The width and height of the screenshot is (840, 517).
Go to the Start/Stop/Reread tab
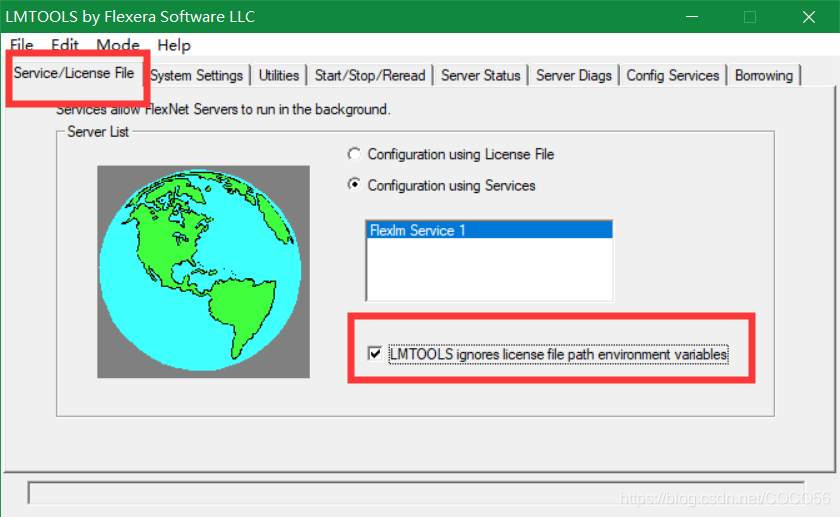[x=370, y=75]
